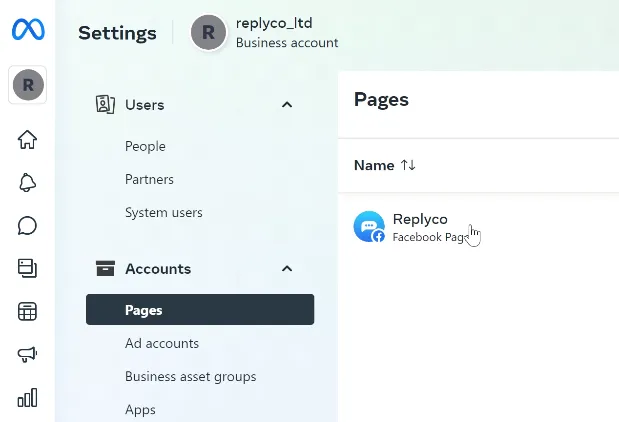Image resolution: width=619 pixels, height=422 pixels.
Task: Click the replyco_ltd header avatar
Action: tap(208, 32)
